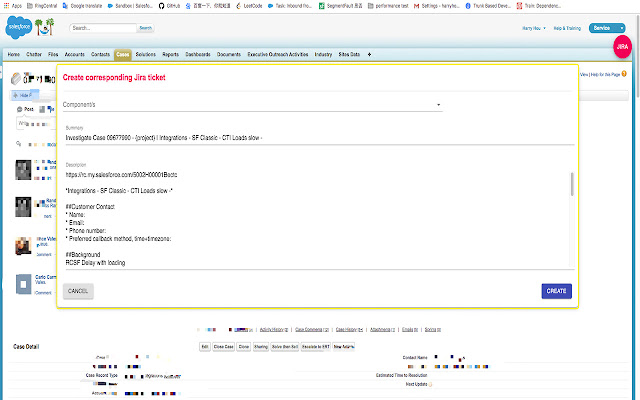Click the Salesforce cloud logo
640x400 pixels.
[19, 27]
